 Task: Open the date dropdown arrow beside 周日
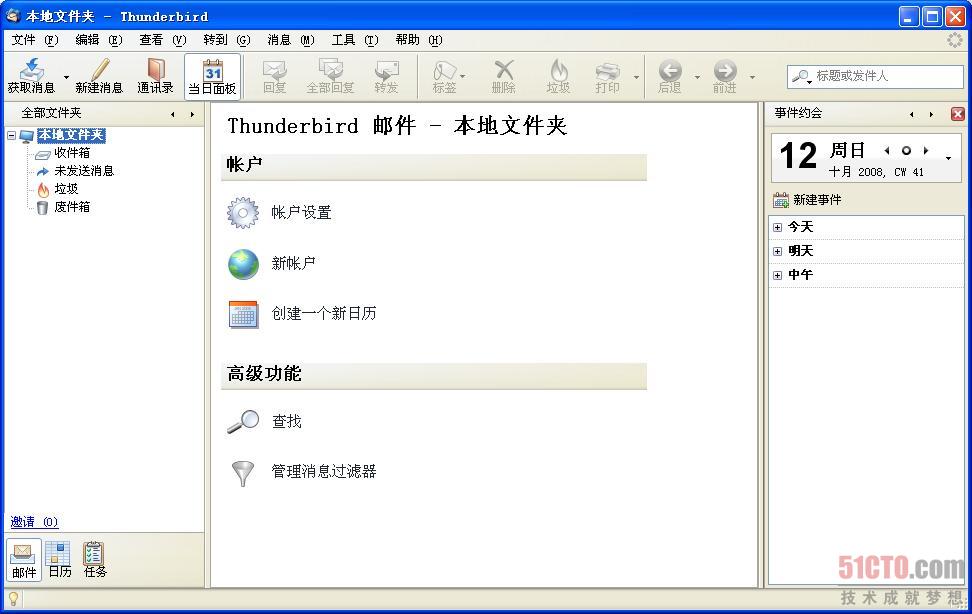coord(948,158)
